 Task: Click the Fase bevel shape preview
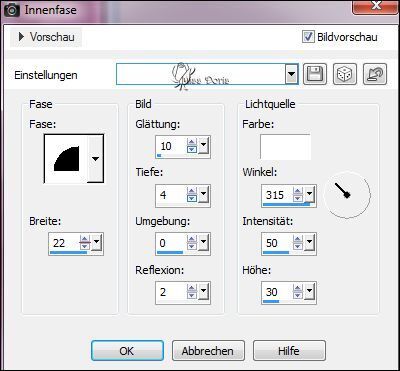[x=66, y=158]
